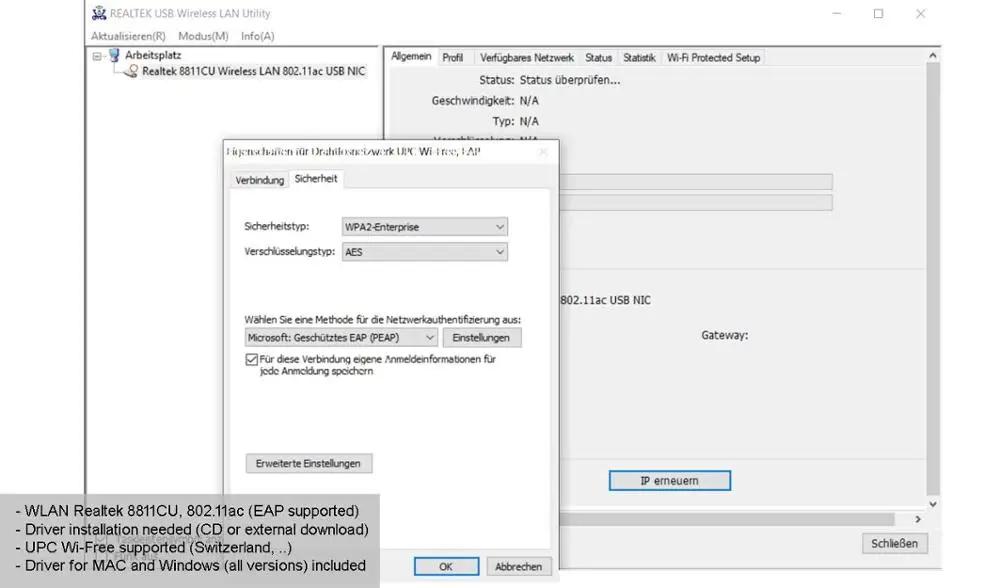Screen dimensions: 1000x588
Task: Click the IP erneuern button
Action: click(670, 481)
